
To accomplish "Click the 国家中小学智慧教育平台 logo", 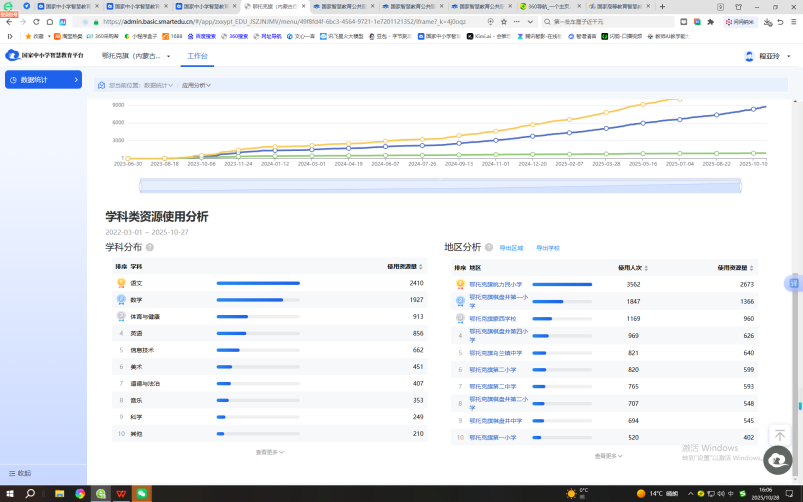I will [45, 56].
